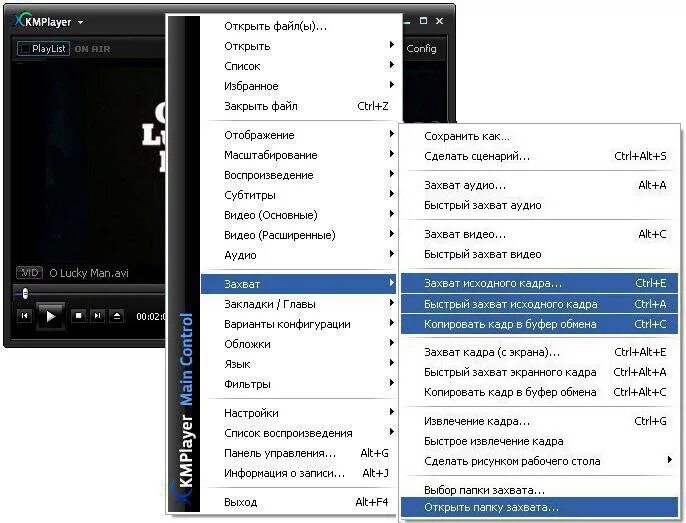Expand the Открыть submenu
686x523 pixels.
point(299,46)
